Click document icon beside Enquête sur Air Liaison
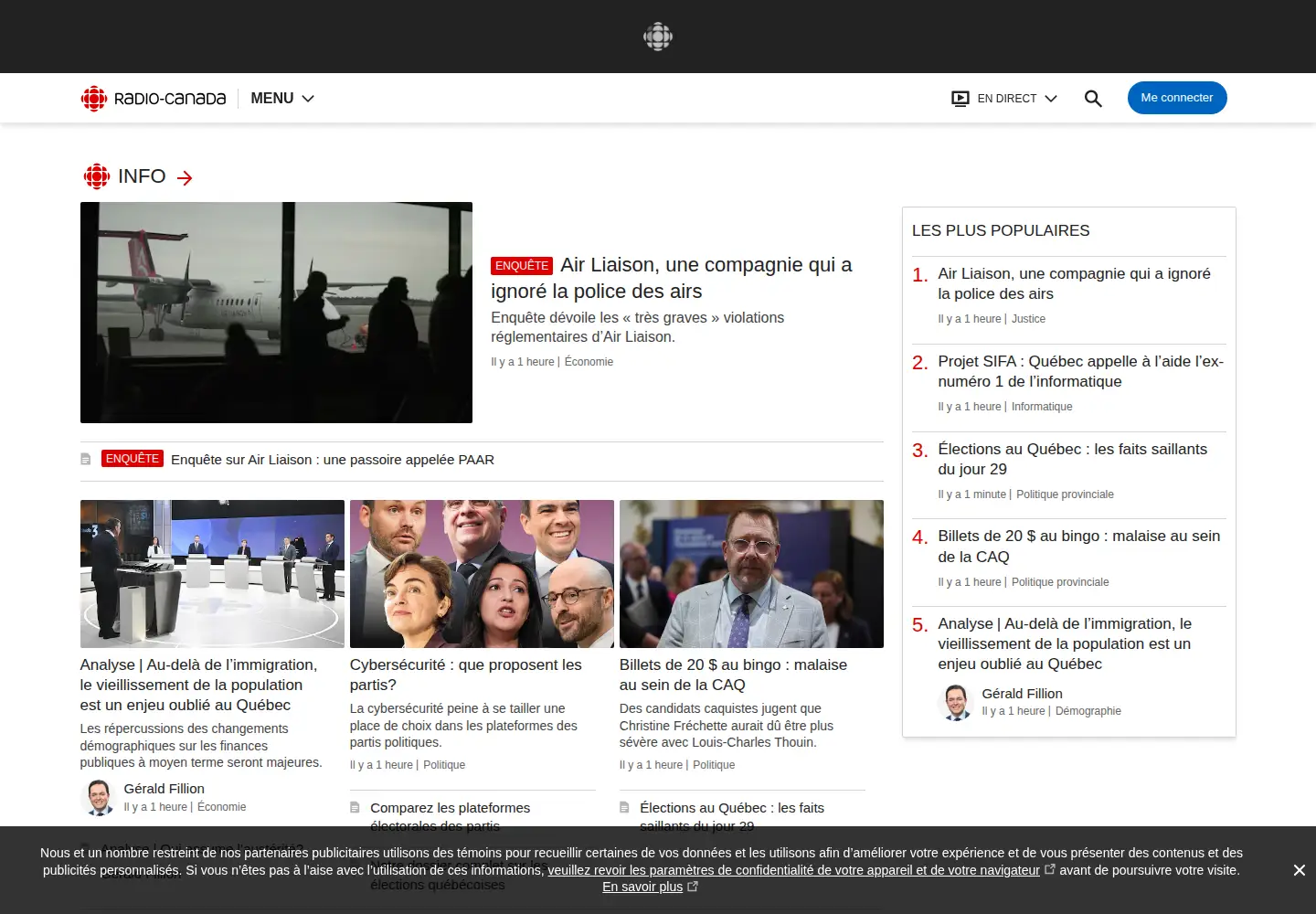 86,459
